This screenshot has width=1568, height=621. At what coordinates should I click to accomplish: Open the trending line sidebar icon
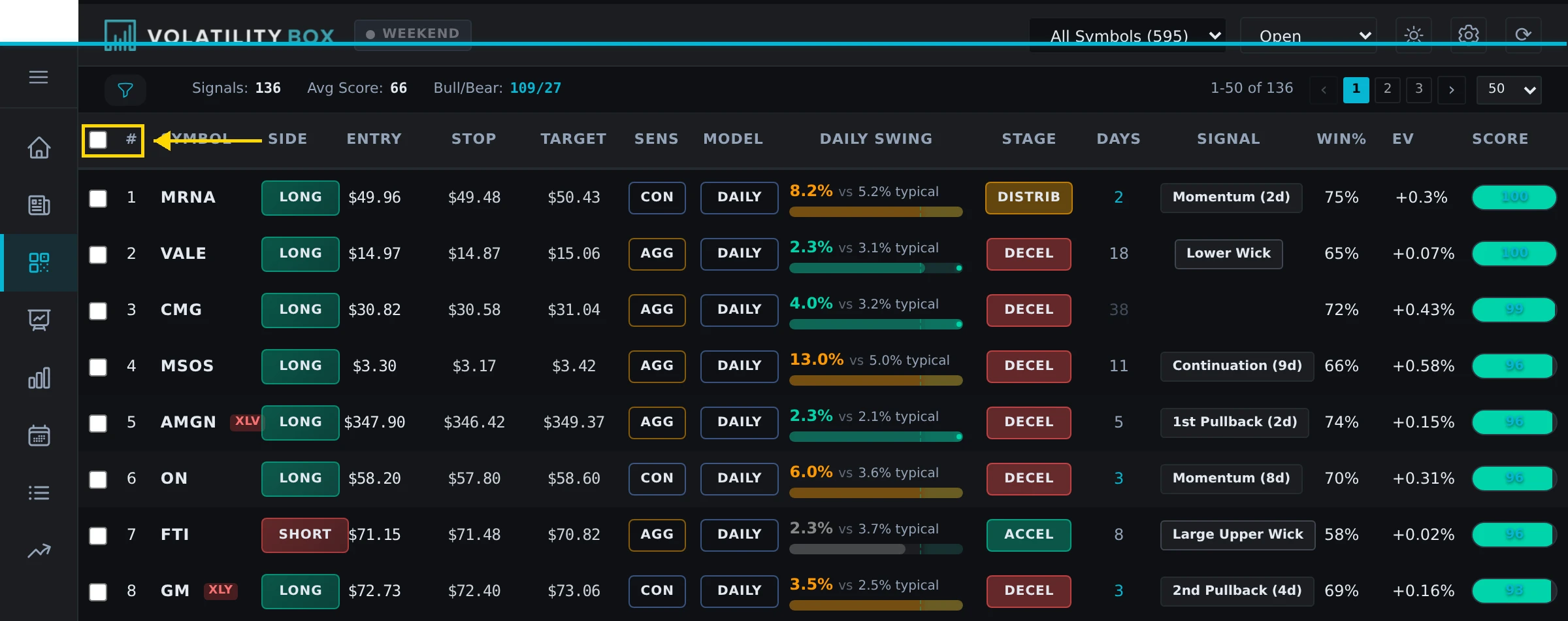pos(39,550)
